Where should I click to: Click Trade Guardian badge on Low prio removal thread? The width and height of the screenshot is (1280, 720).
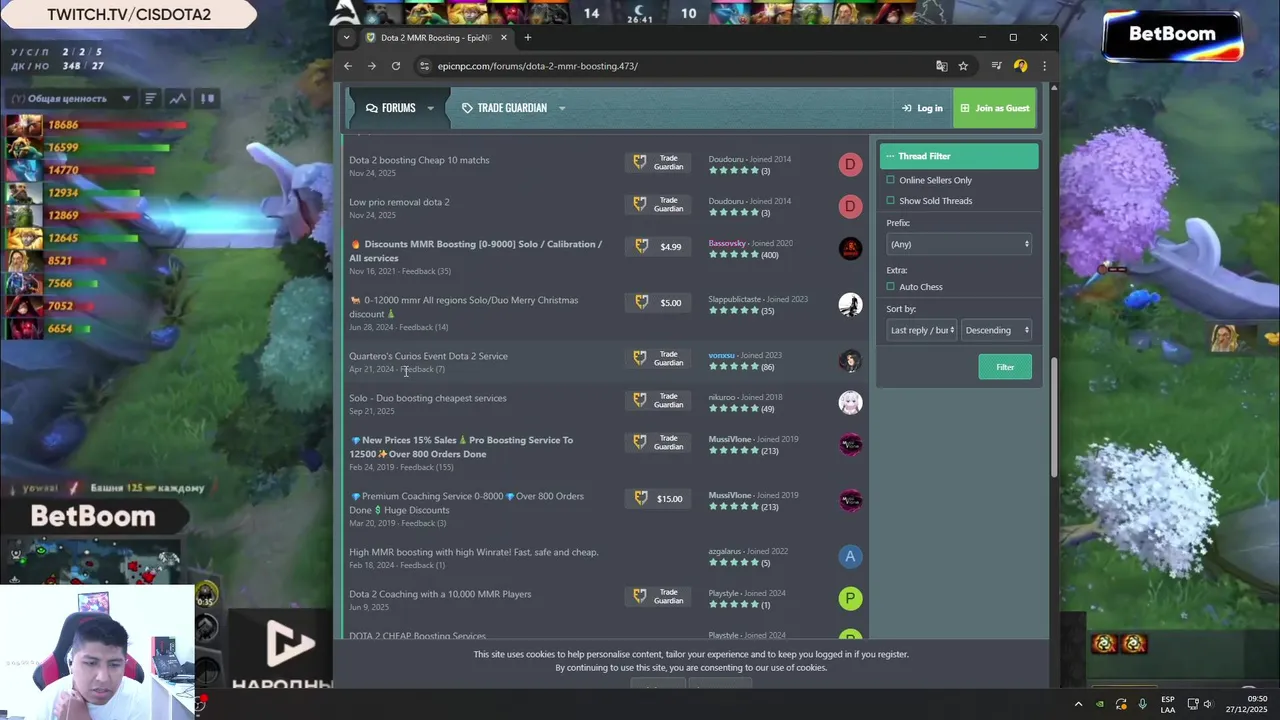click(x=658, y=204)
